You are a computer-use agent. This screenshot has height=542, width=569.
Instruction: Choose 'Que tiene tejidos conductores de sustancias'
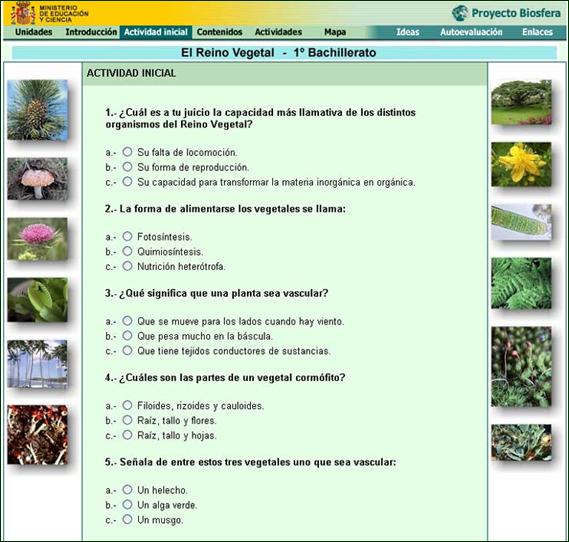tap(127, 350)
